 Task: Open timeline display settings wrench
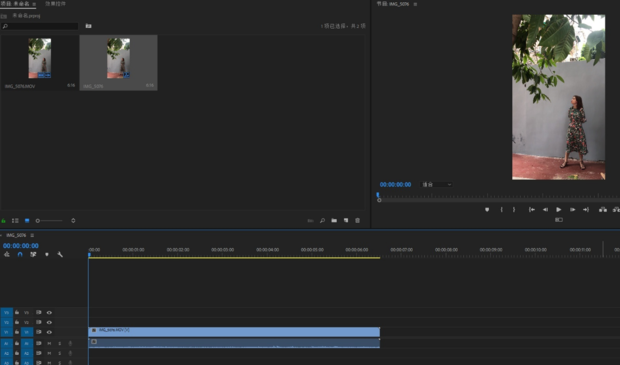(x=60, y=255)
